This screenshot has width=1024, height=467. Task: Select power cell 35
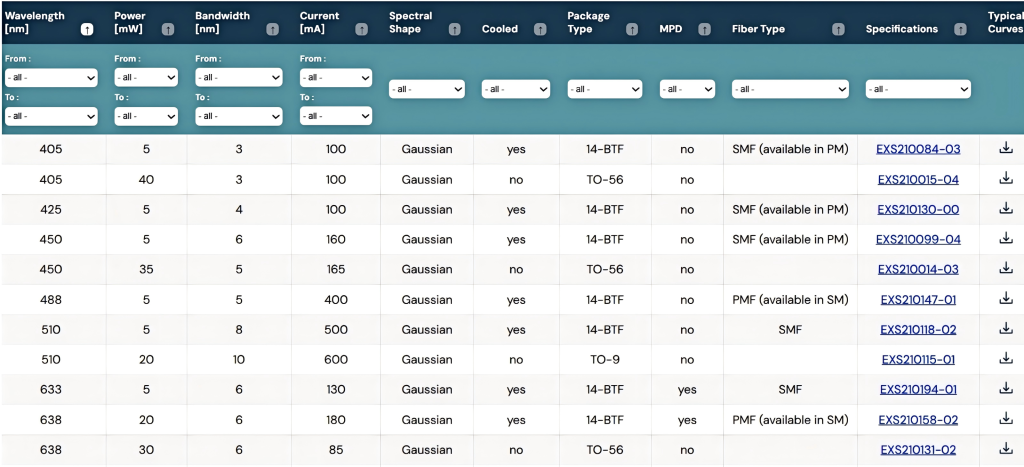point(146,270)
